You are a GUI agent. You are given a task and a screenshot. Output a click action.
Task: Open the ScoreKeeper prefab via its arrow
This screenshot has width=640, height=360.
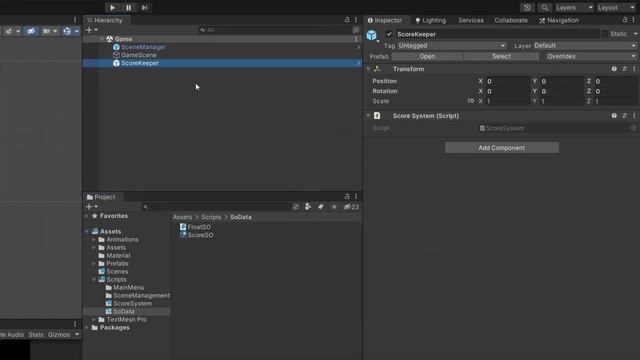tap(358, 63)
